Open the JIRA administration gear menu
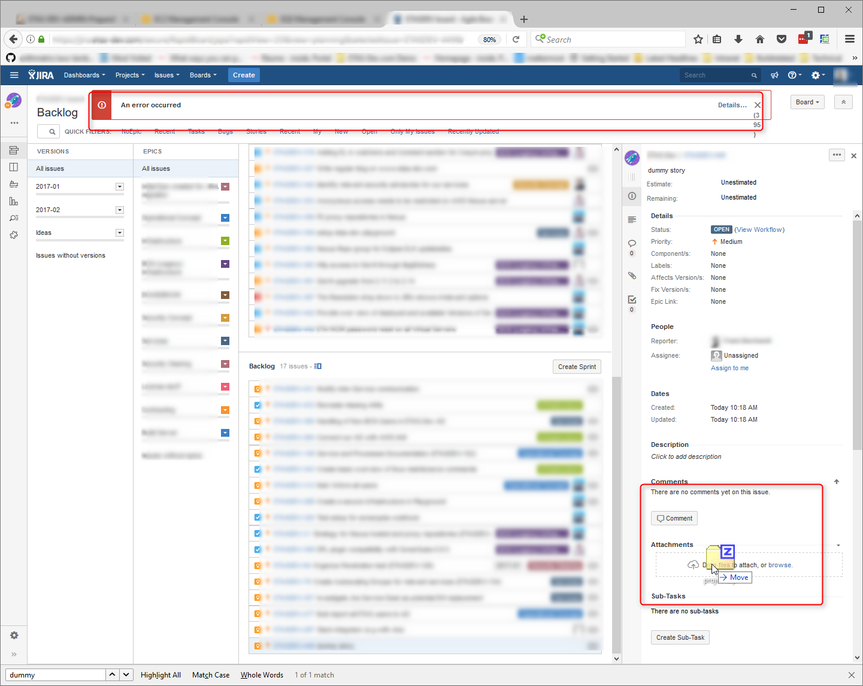The height and width of the screenshot is (686, 863). (818, 75)
